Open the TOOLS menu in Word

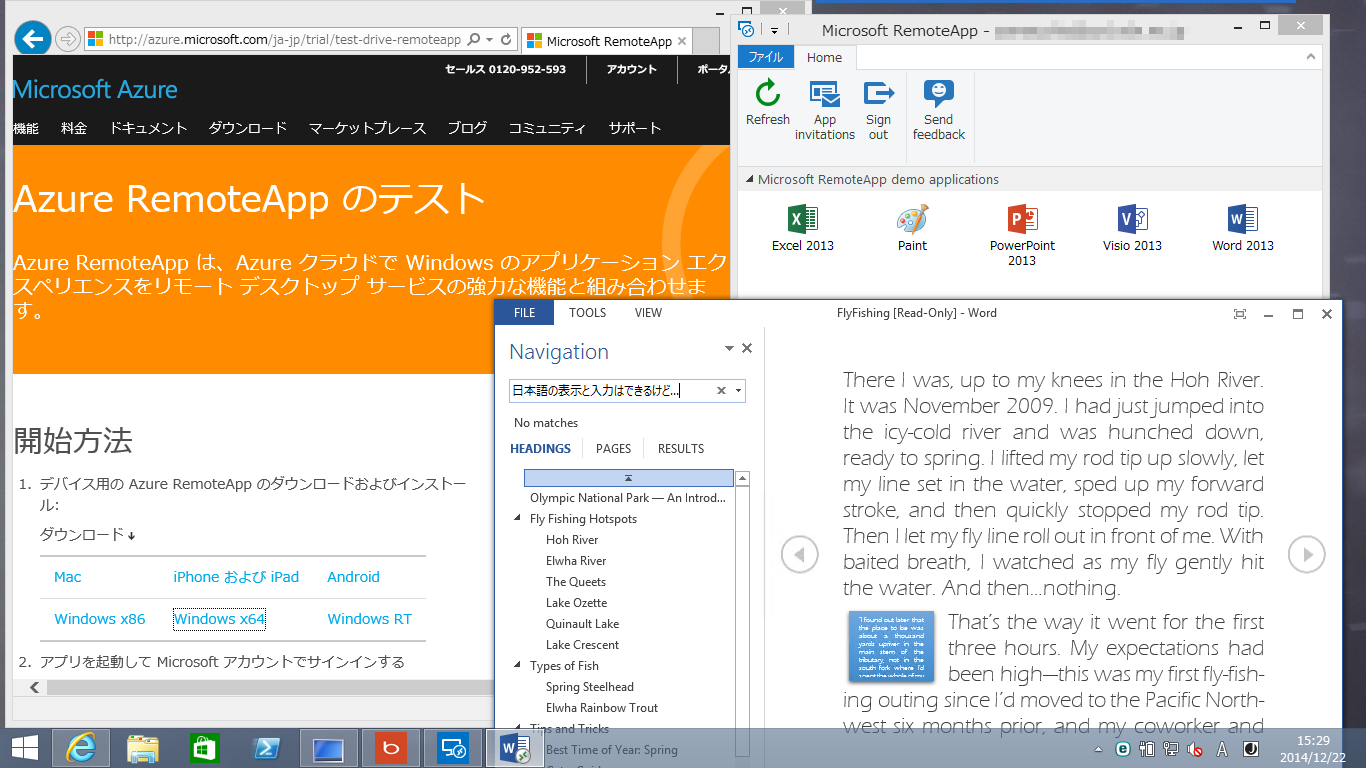coord(588,313)
